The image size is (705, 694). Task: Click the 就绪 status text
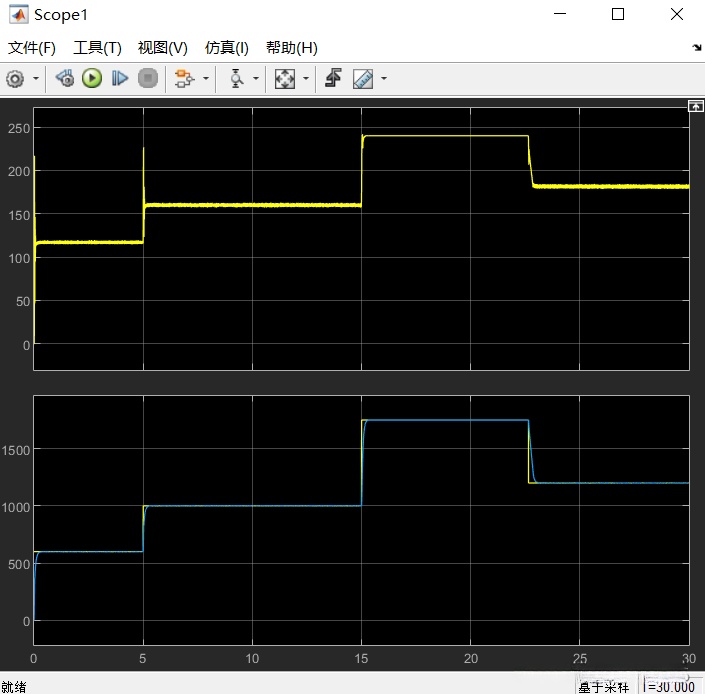click(14, 687)
